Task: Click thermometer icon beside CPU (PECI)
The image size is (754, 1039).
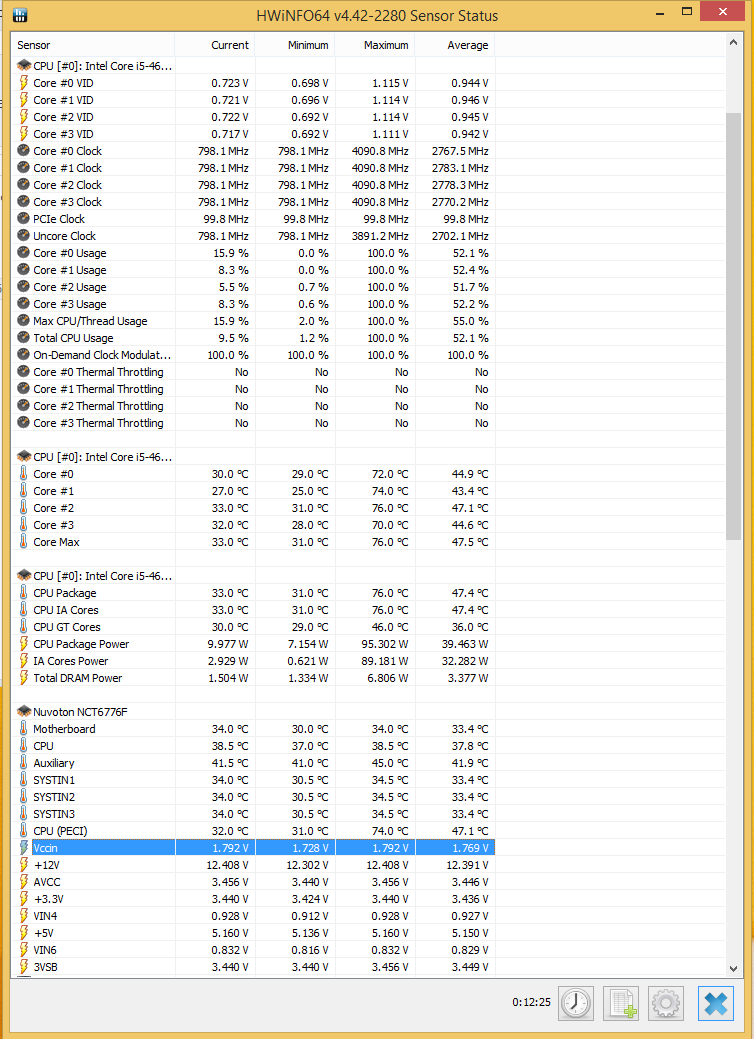Action: point(23,830)
